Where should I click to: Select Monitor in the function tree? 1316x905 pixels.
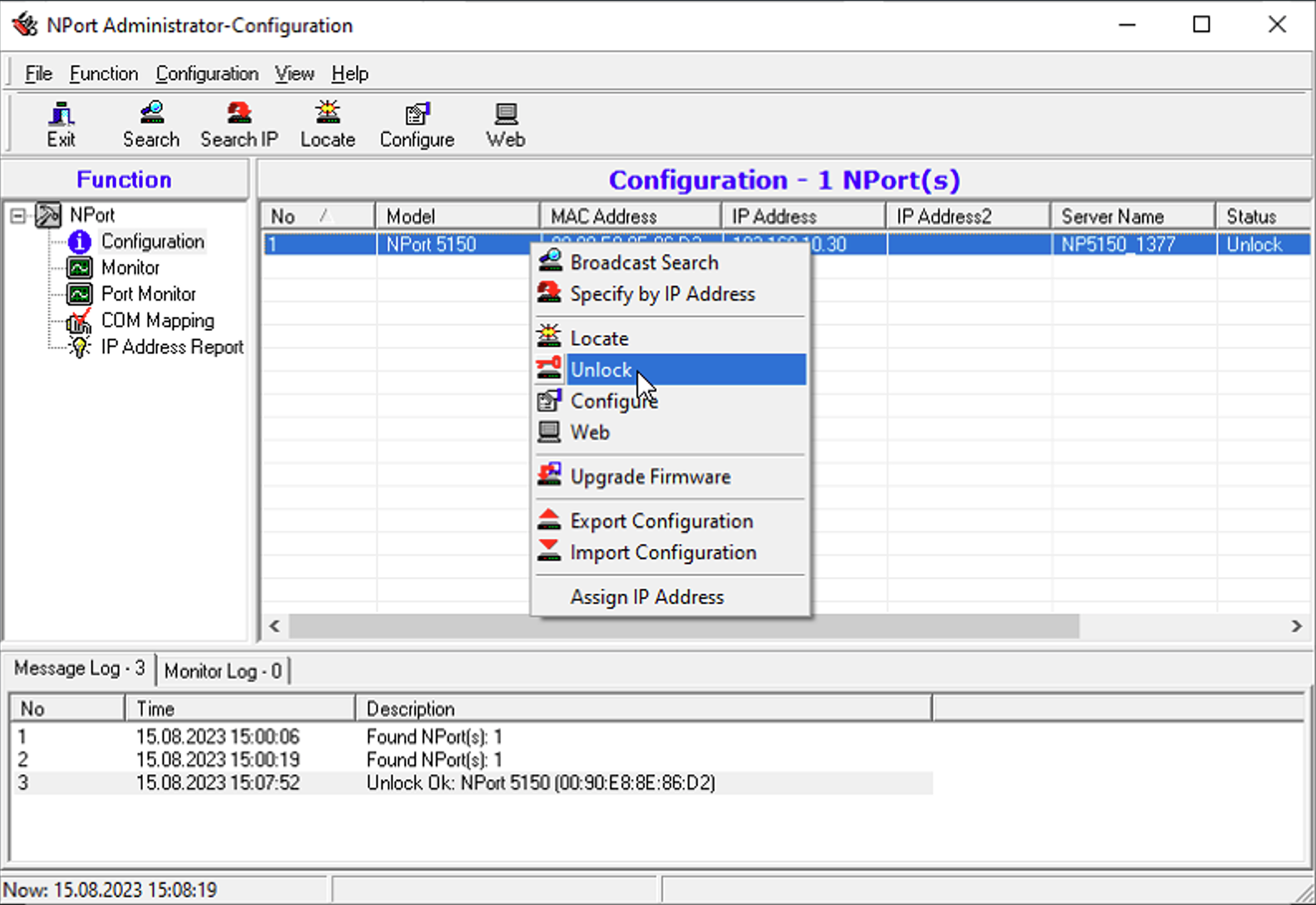point(130,268)
